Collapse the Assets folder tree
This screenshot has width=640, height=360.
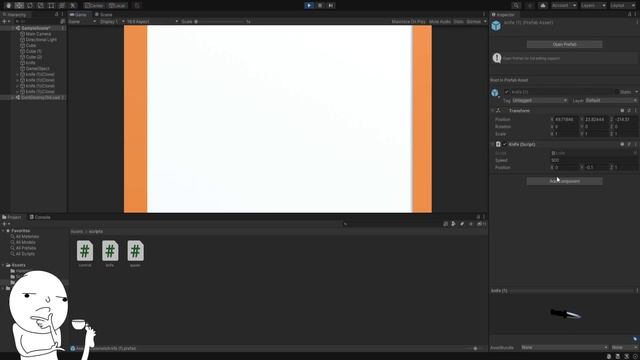pyautogui.click(x=3, y=265)
